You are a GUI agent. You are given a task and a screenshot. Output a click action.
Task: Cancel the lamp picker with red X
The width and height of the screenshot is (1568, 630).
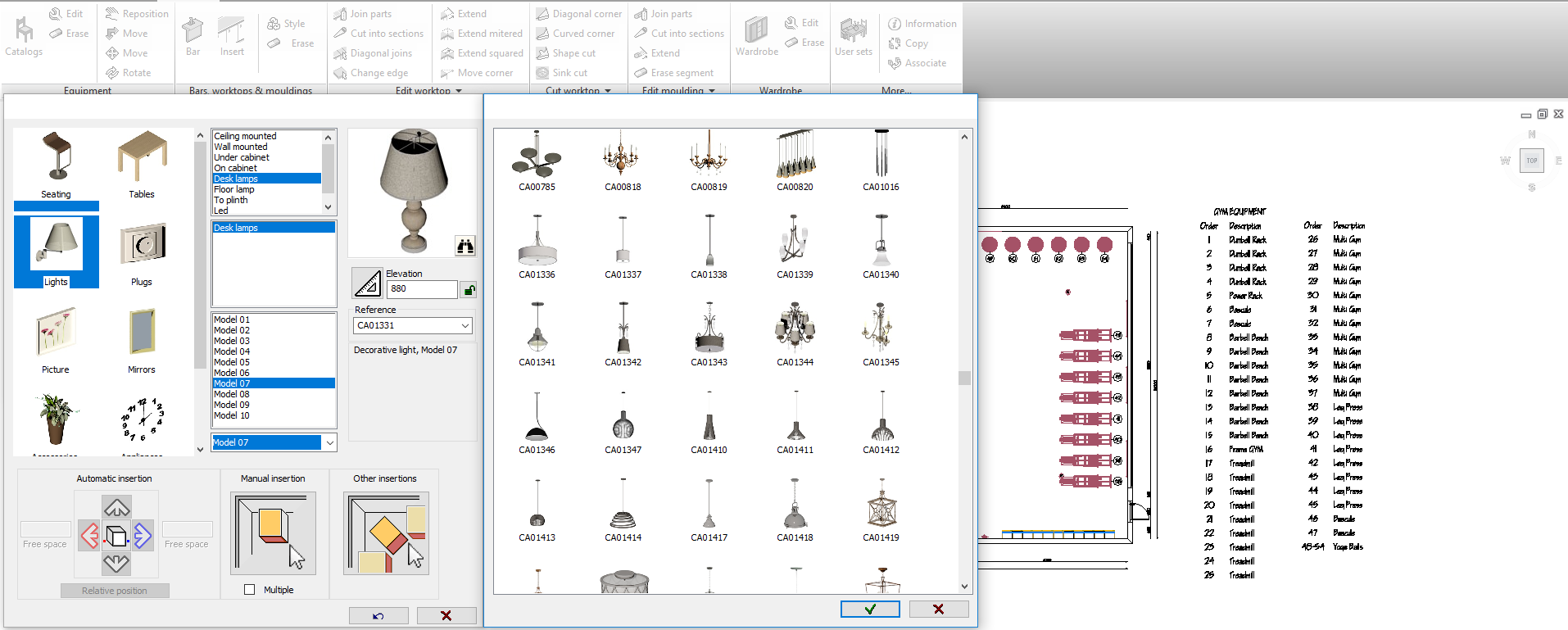click(939, 610)
